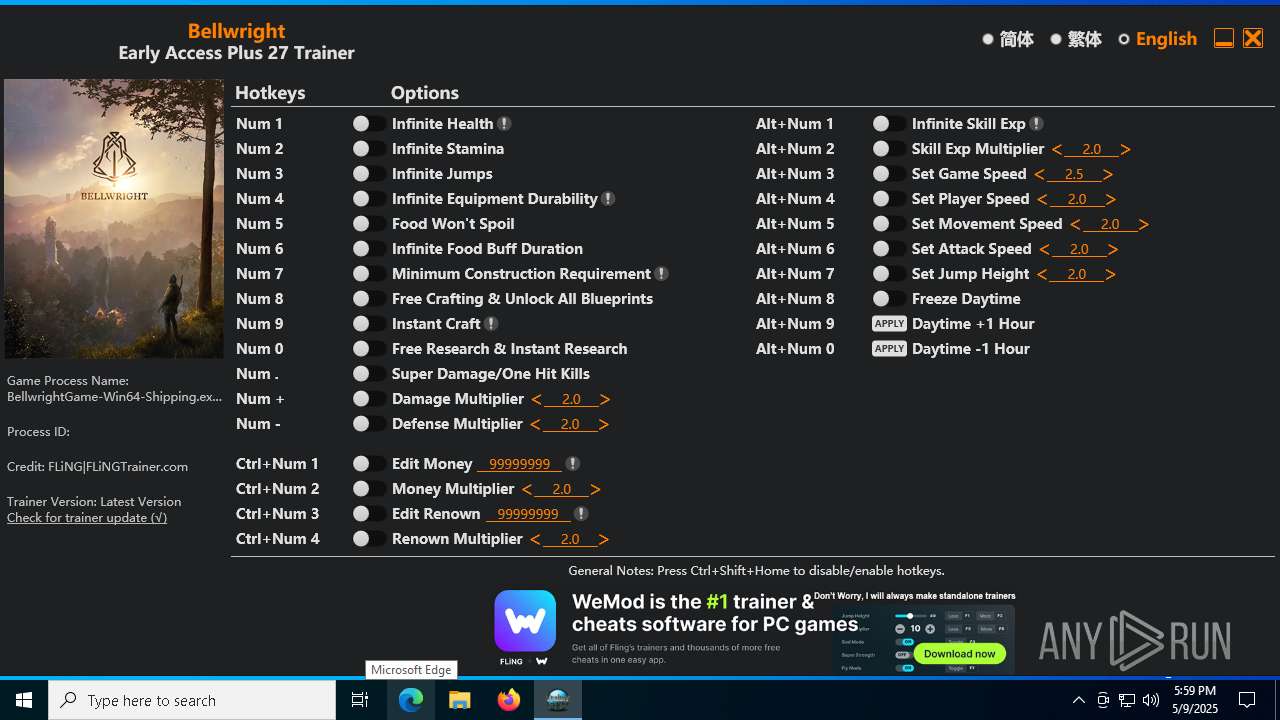1280x720 pixels.
Task: Click the taskbar search box
Action: pyautogui.click(x=192, y=700)
